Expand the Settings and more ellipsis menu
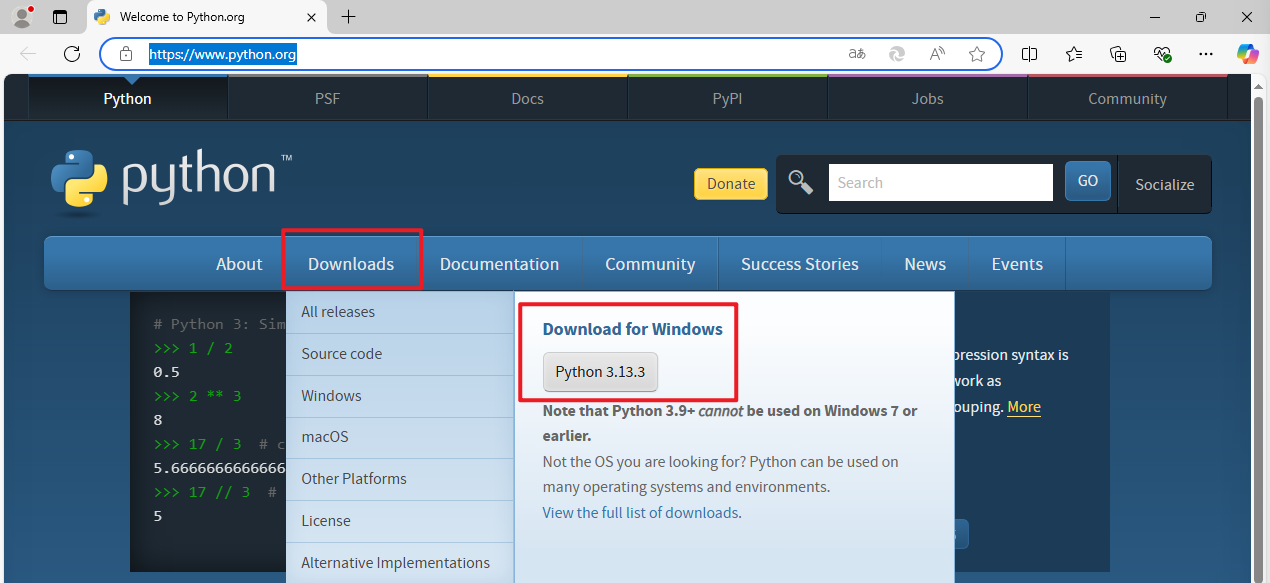The height and width of the screenshot is (583, 1270). tap(1204, 54)
